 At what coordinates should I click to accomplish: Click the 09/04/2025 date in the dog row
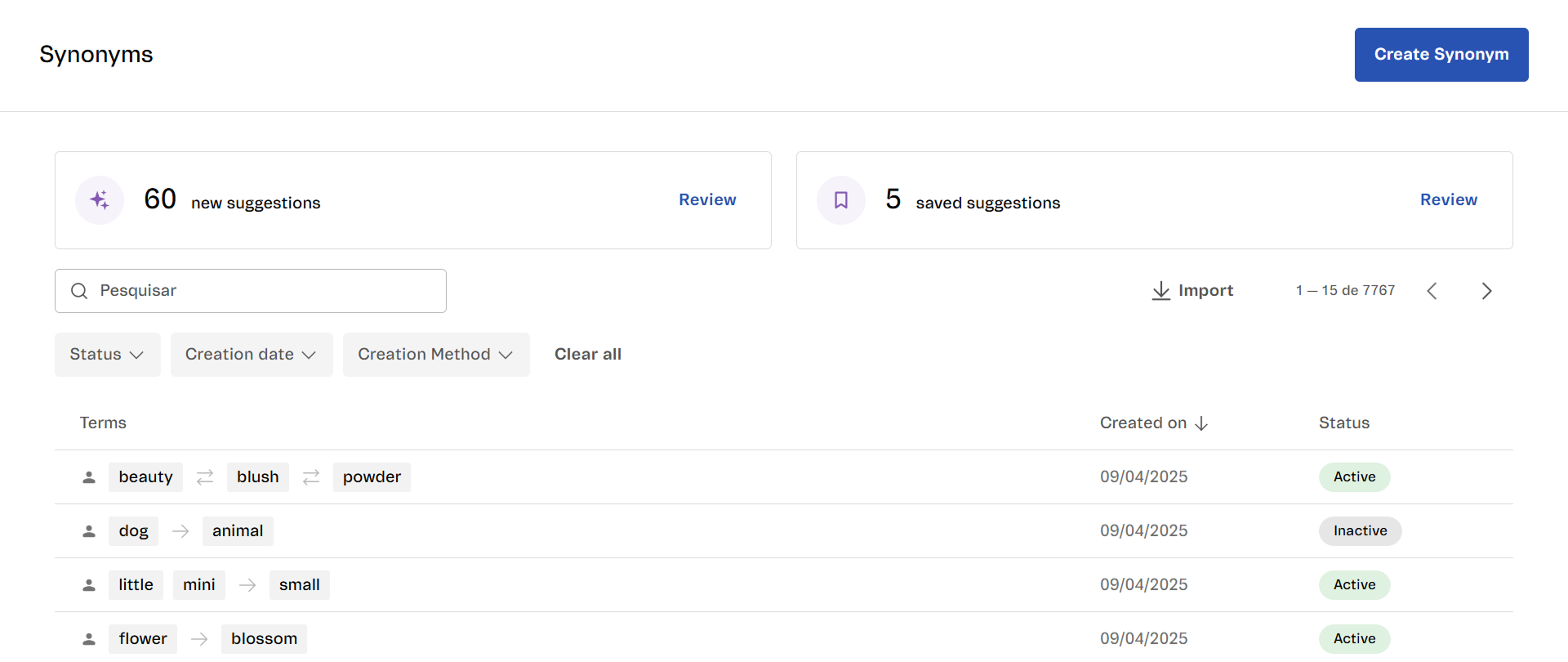[x=1143, y=531]
